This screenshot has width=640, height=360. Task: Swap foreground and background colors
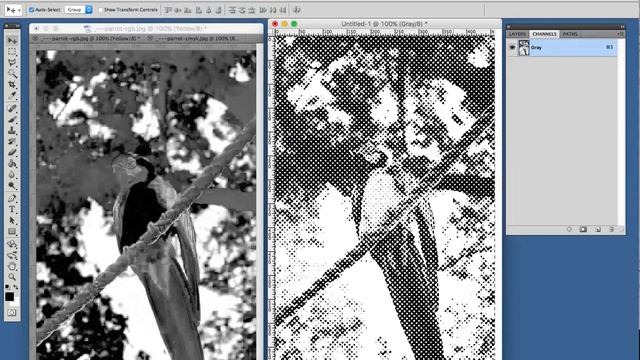pos(16,287)
